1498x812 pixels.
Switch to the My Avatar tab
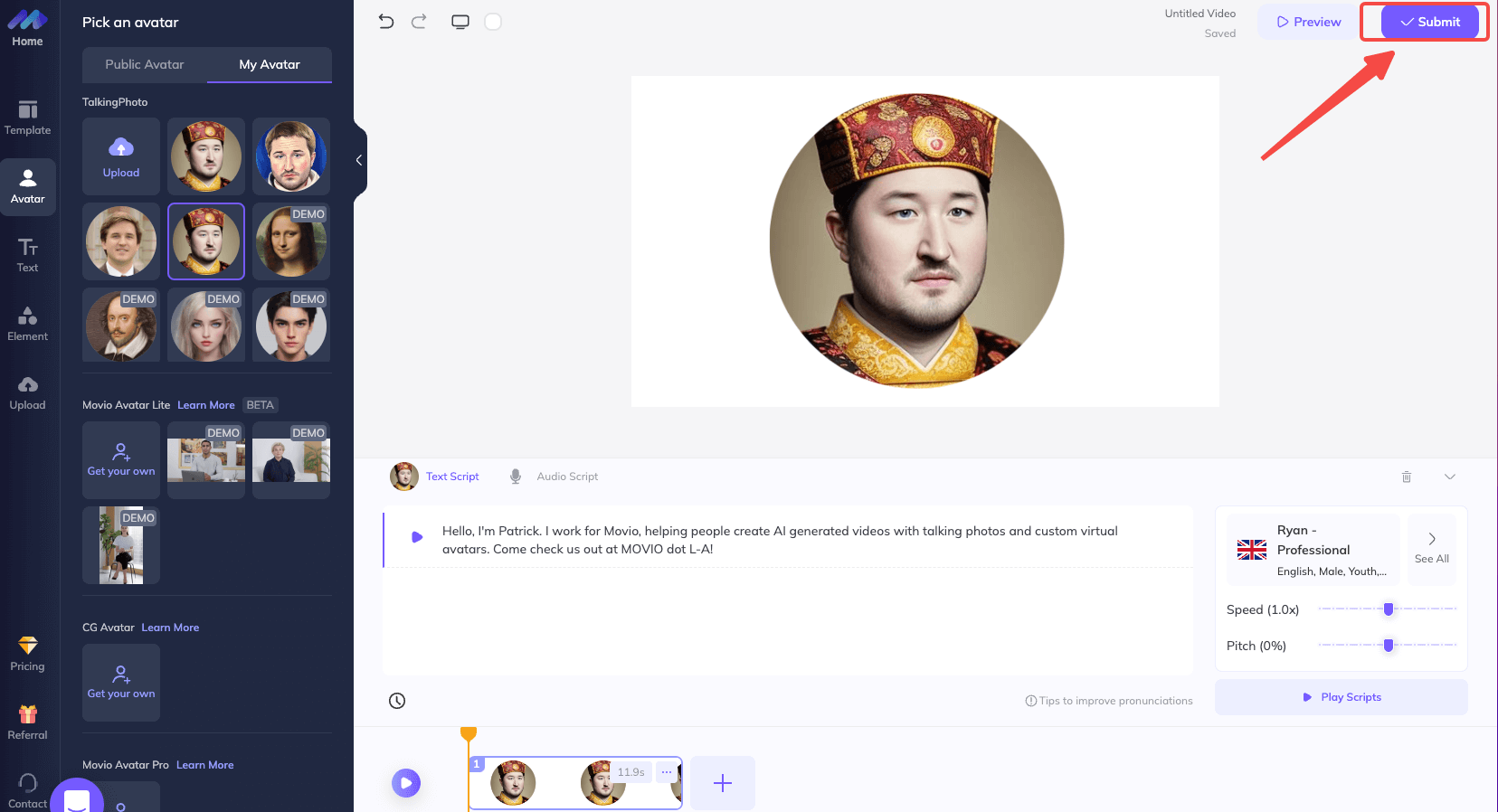click(270, 64)
